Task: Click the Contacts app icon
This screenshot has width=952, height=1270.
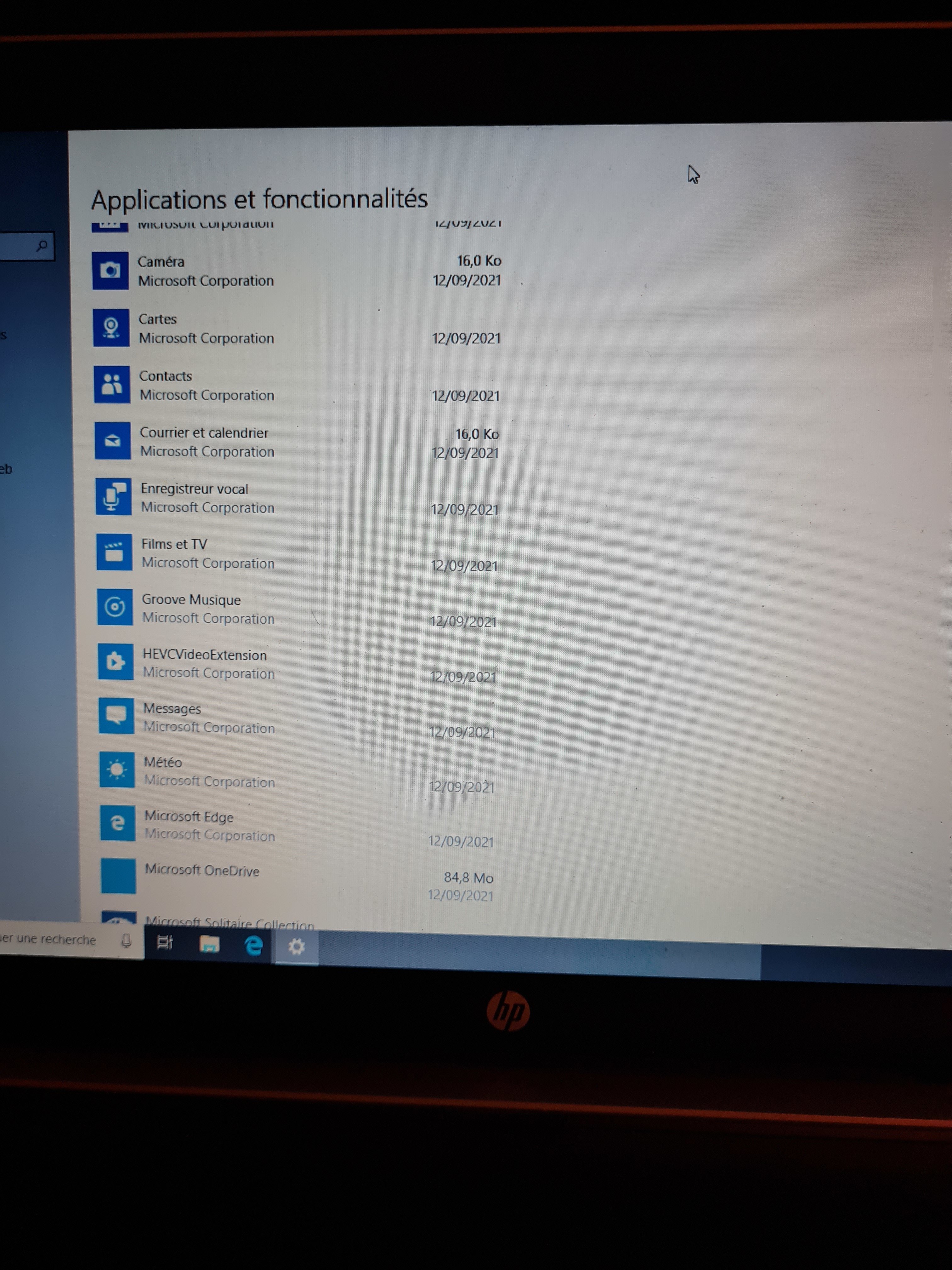Action: pos(112,384)
